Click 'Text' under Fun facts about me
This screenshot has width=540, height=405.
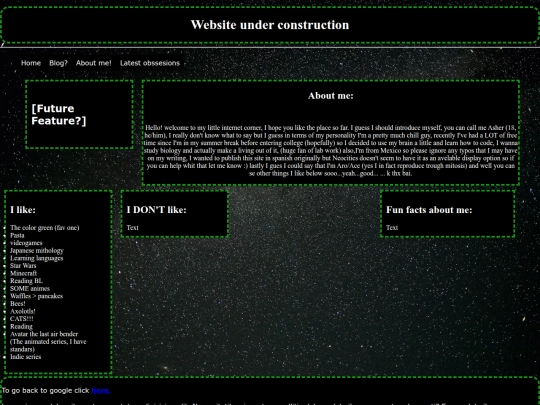[x=392, y=228]
